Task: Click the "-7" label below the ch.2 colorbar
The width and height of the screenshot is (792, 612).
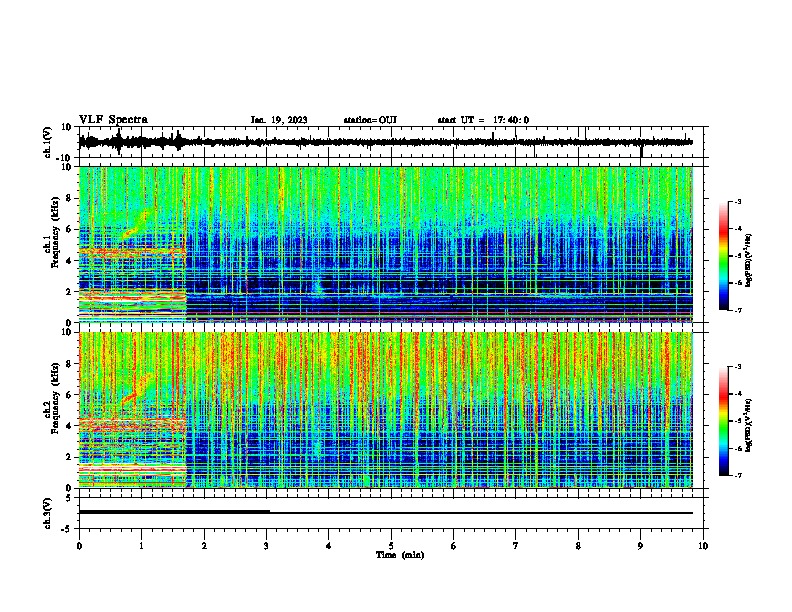Action: (737, 476)
